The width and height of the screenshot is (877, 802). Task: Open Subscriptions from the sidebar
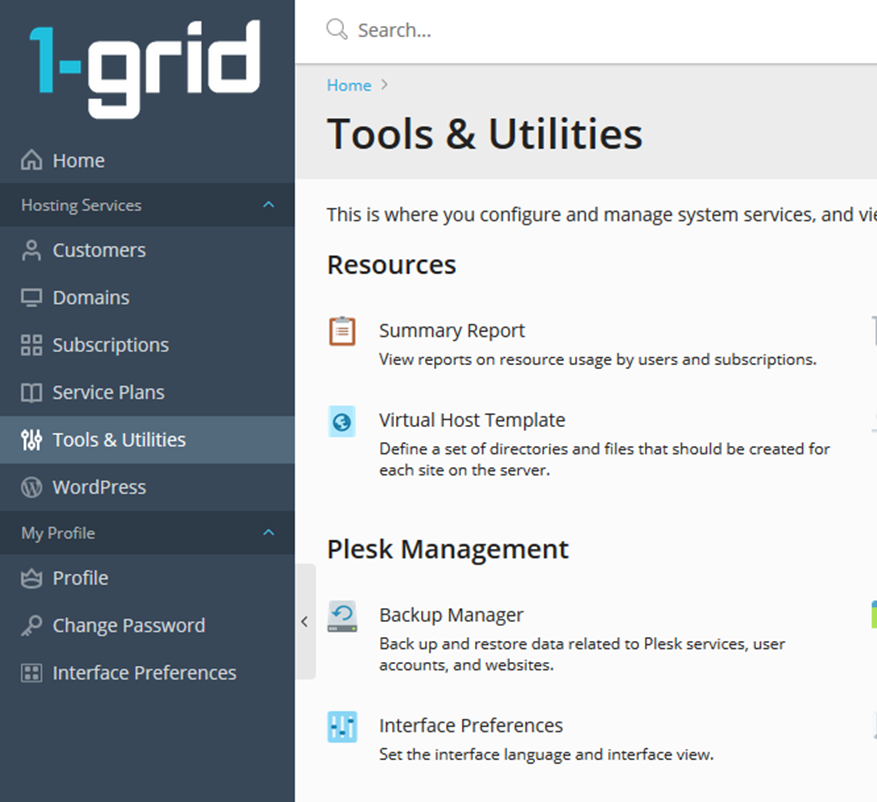point(147,345)
